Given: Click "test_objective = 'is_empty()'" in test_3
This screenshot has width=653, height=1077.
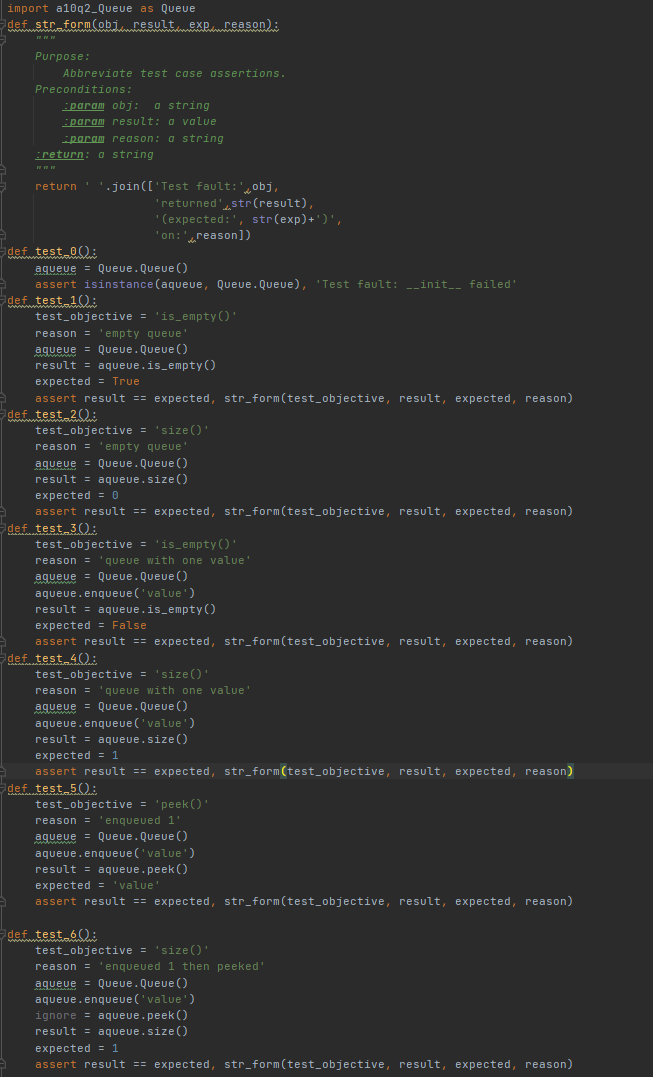Looking at the screenshot, I should tap(136, 545).
